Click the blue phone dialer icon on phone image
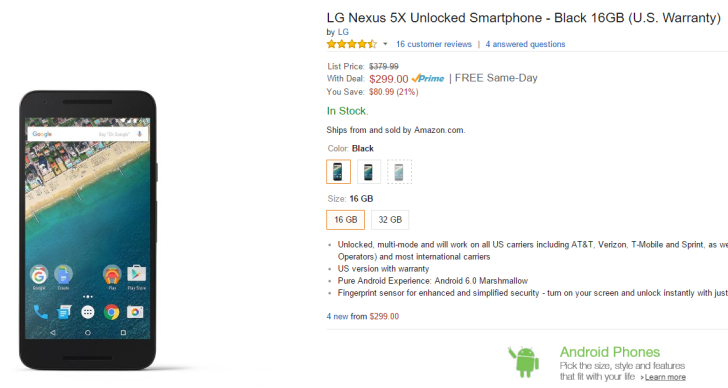The width and height of the screenshot is (728, 388). point(40,312)
